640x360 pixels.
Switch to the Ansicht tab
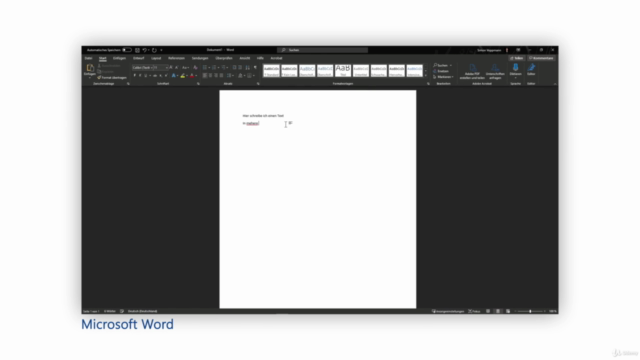(x=244, y=58)
